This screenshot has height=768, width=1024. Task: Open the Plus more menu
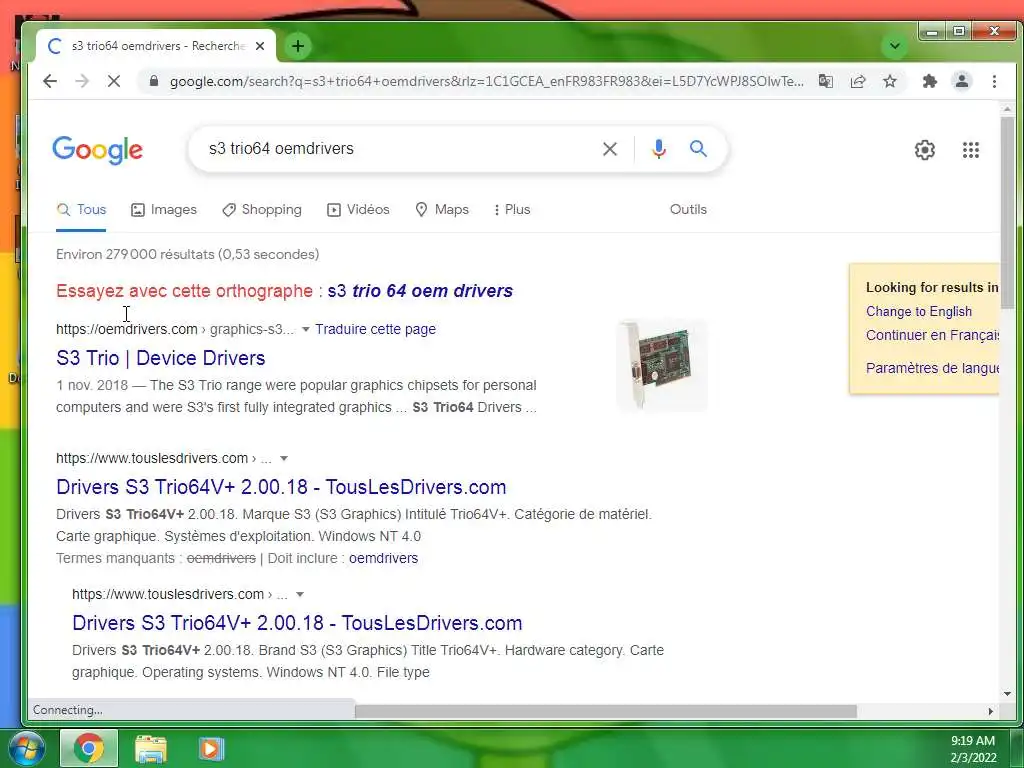pyautogui.click(x=512, y=210)
